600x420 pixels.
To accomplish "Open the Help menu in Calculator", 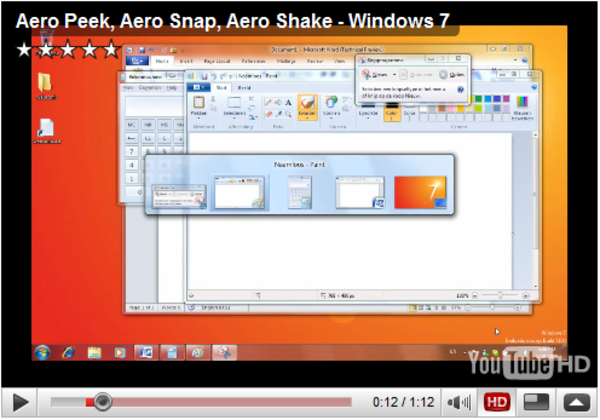I will [x=171, y=88].
